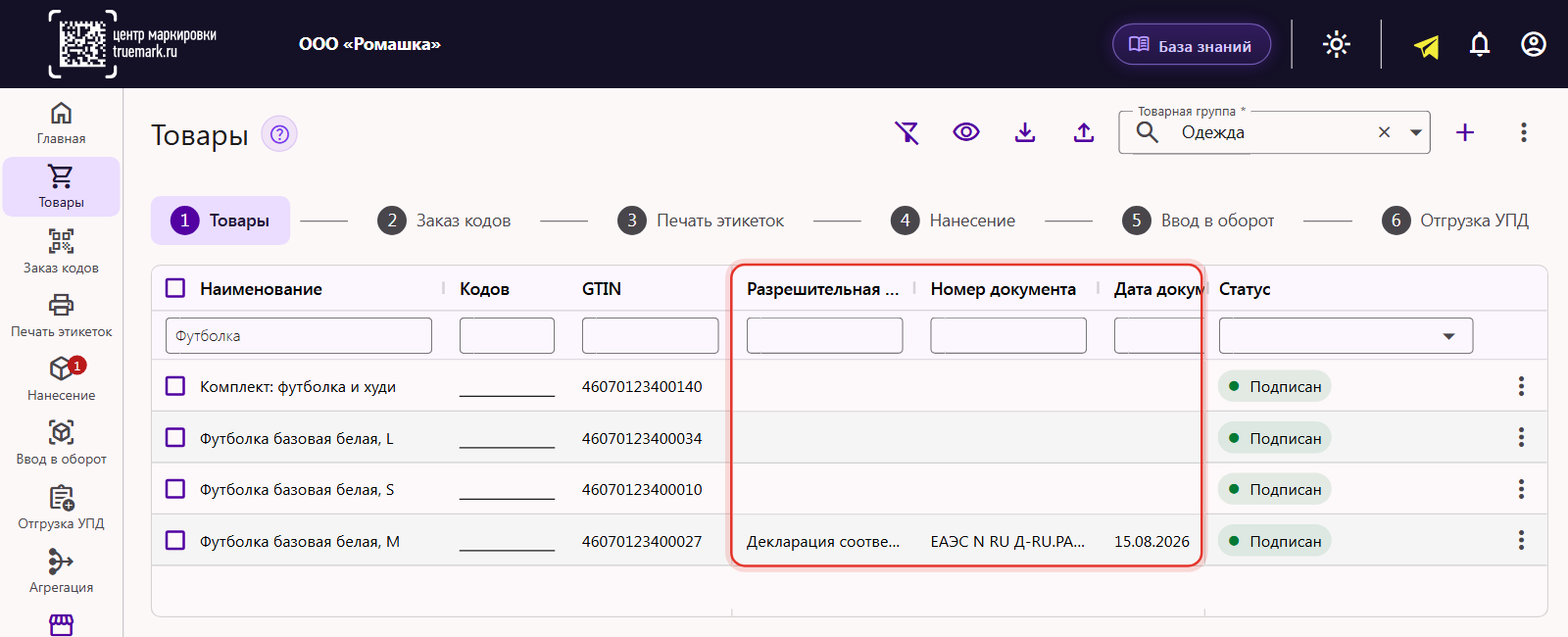Expand the Товарная группа dropdown arrow
Image resolution: width=1568 pixels, height=637 pixels.
click(x=1416, y=132)
